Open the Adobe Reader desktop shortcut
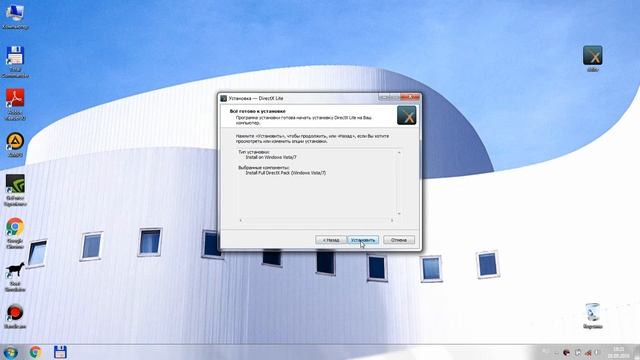The height and width of the screenshot is (360, 640). pyautogui.click(x=15, y=104)
